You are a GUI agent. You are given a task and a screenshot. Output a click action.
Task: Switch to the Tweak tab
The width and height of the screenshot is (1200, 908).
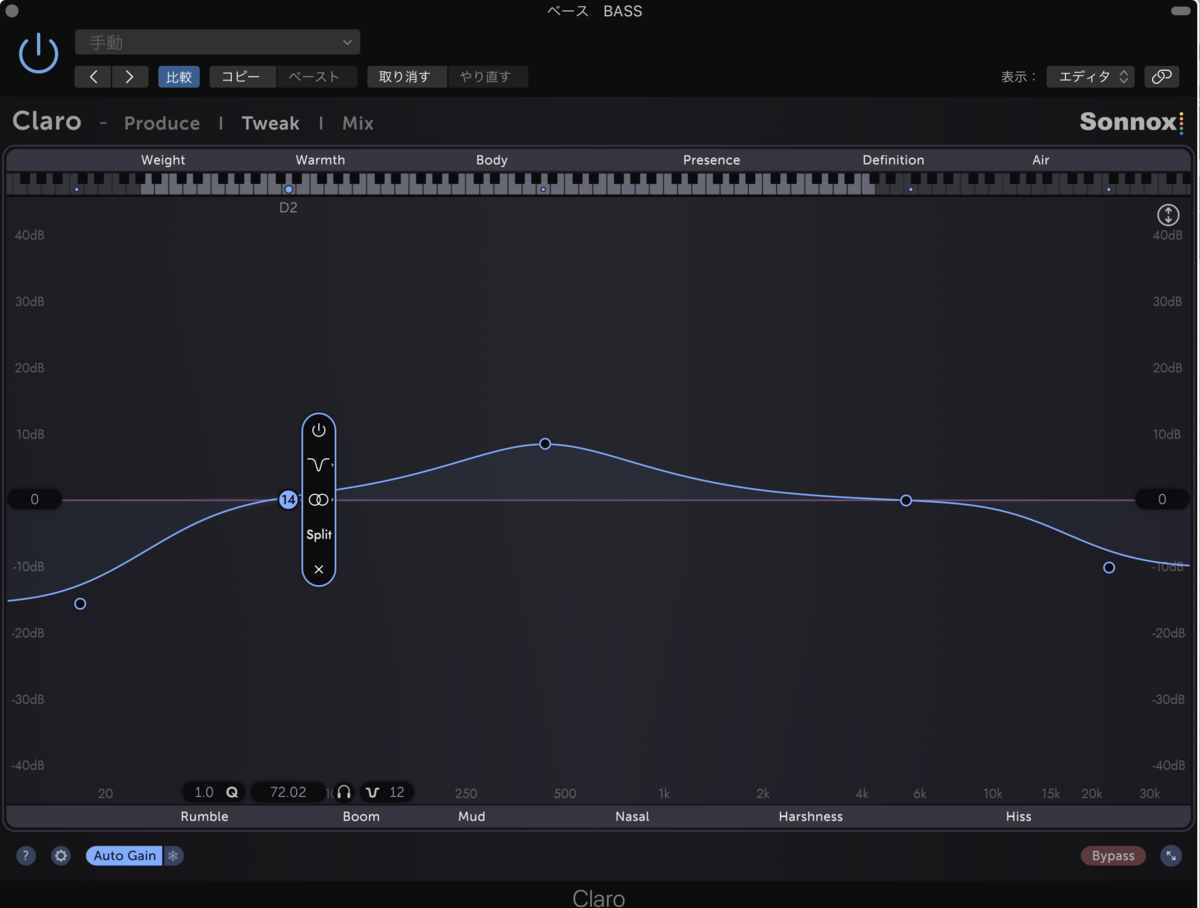click(x=270, y=123)
